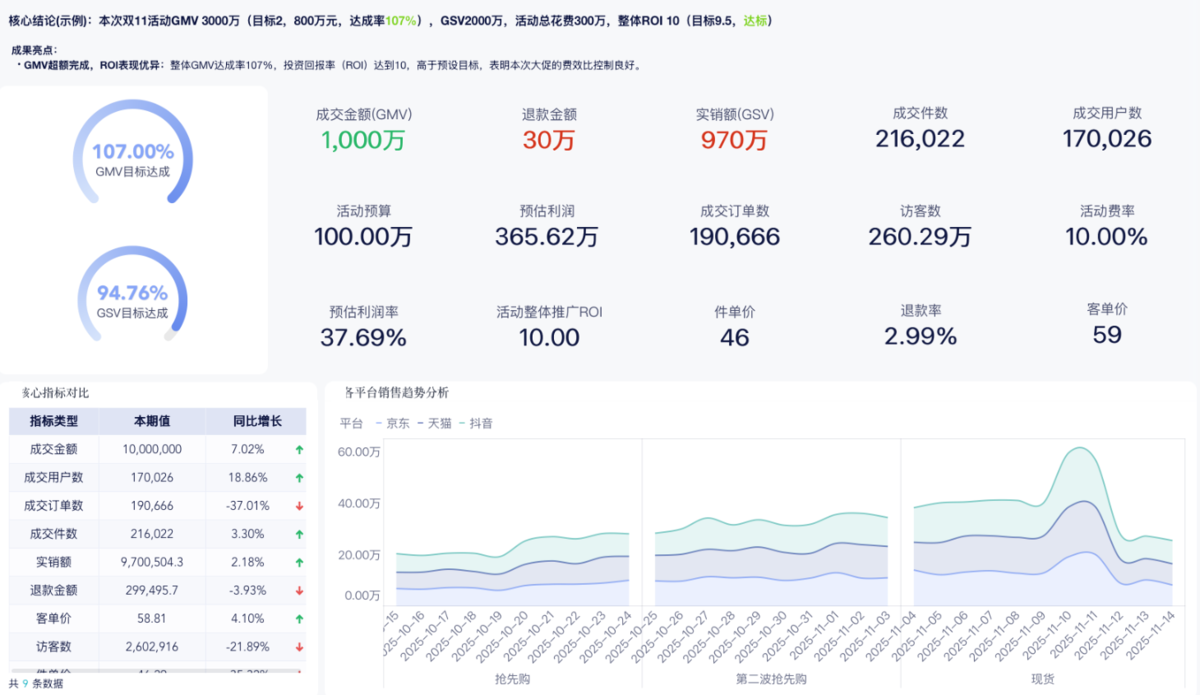This screenshot has width=1200, height=695.
Task: Hide the 天猫 series via the legend
Action: point(434,423)
